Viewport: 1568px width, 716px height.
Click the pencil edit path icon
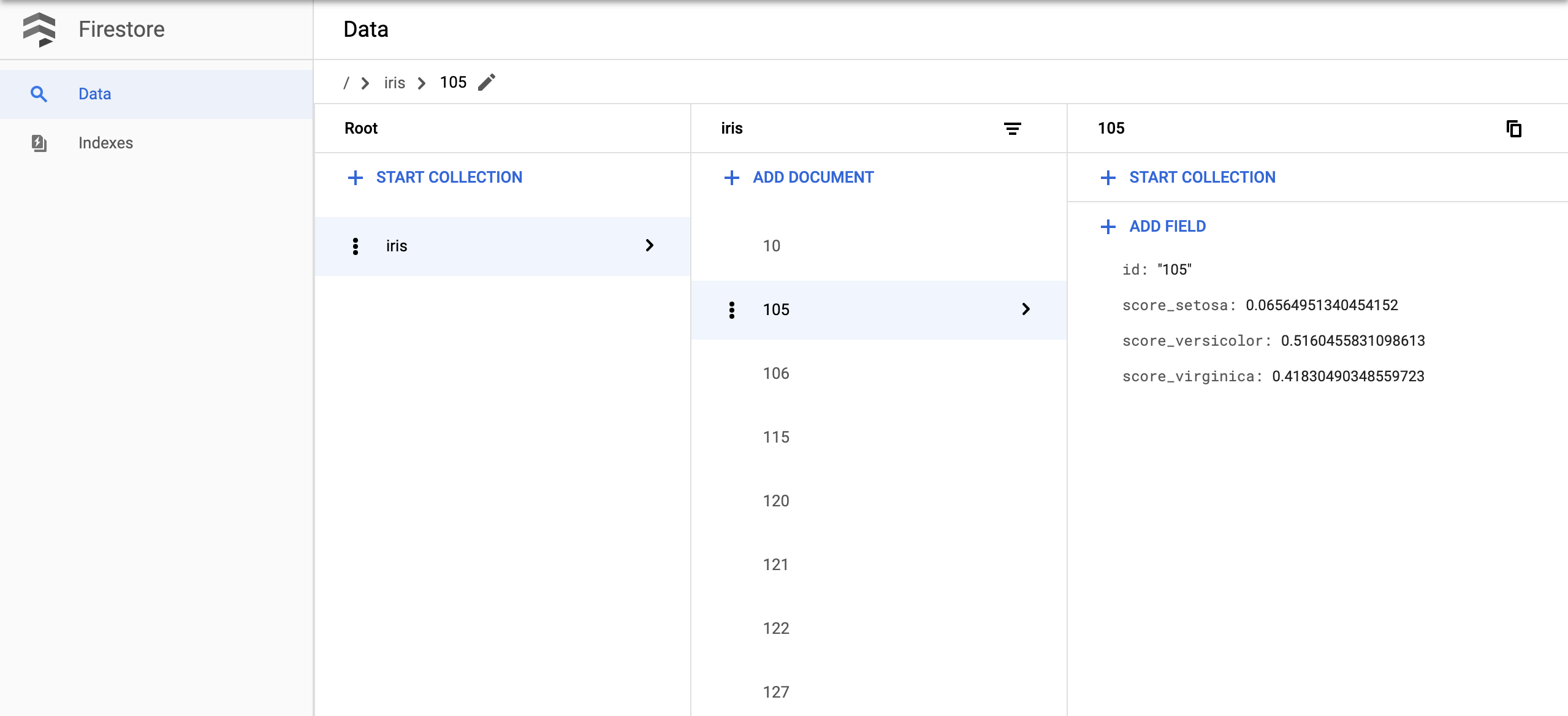point(487,82)
